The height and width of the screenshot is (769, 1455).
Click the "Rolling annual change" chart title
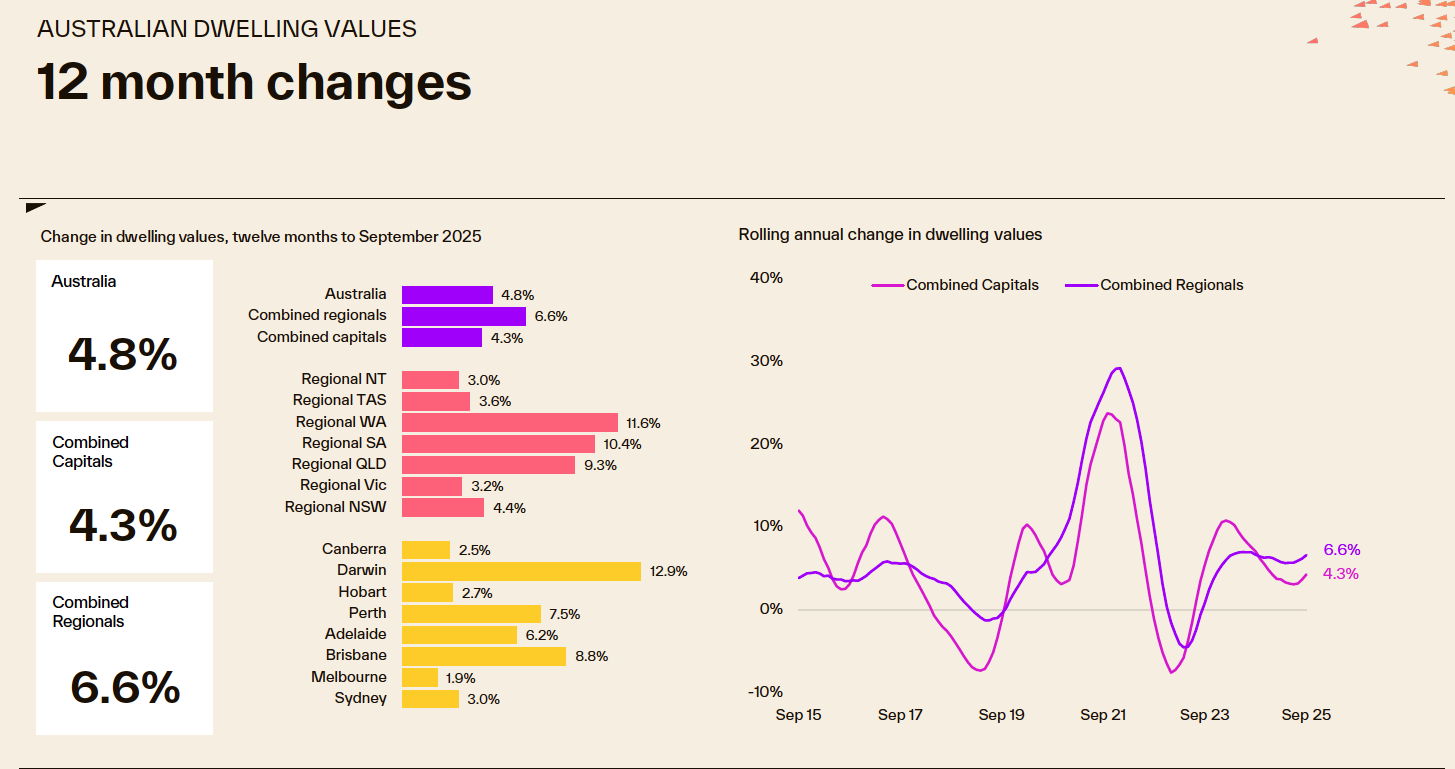(890, 235)
